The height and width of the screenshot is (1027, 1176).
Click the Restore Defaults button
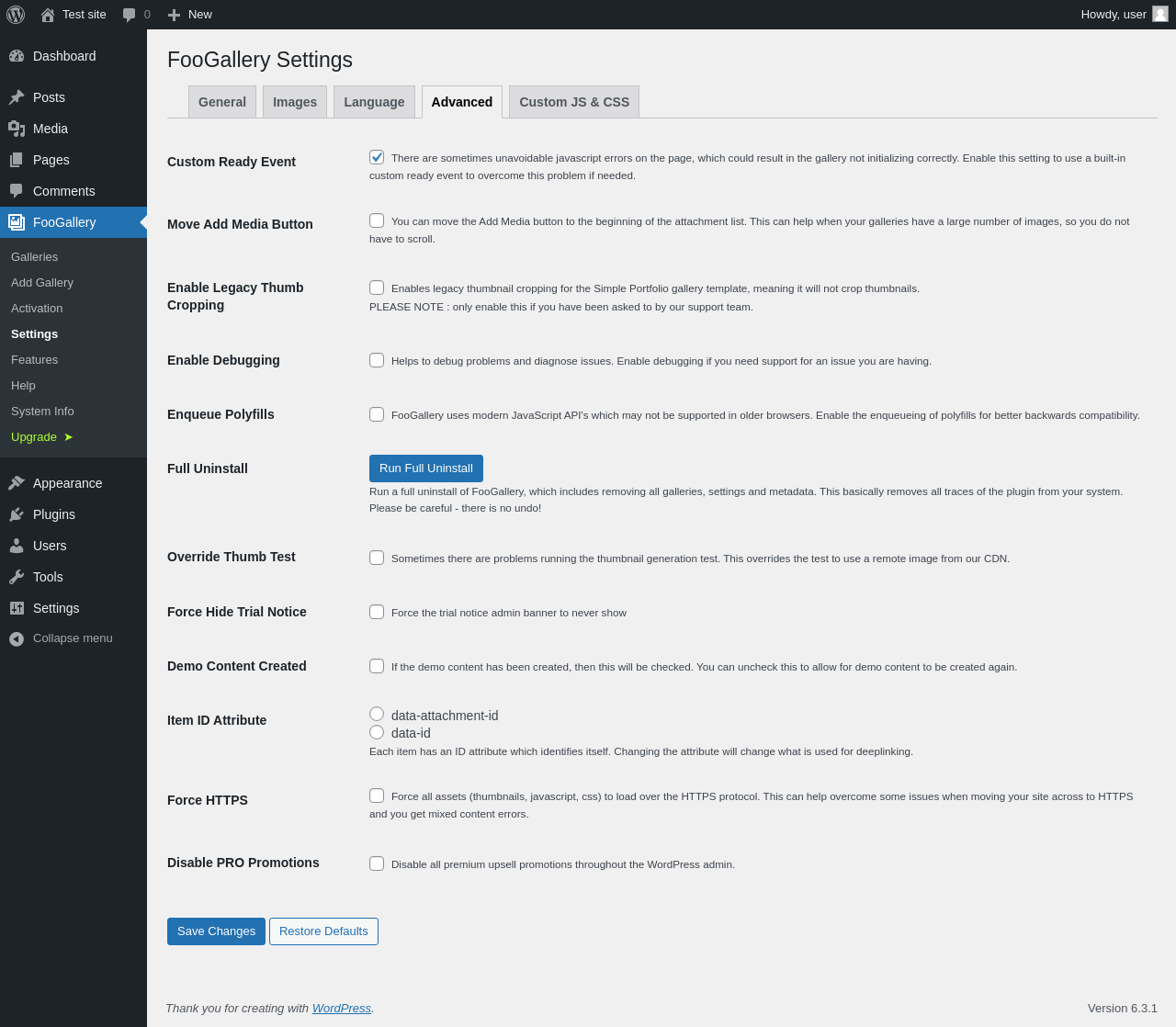tap(323, 931)
